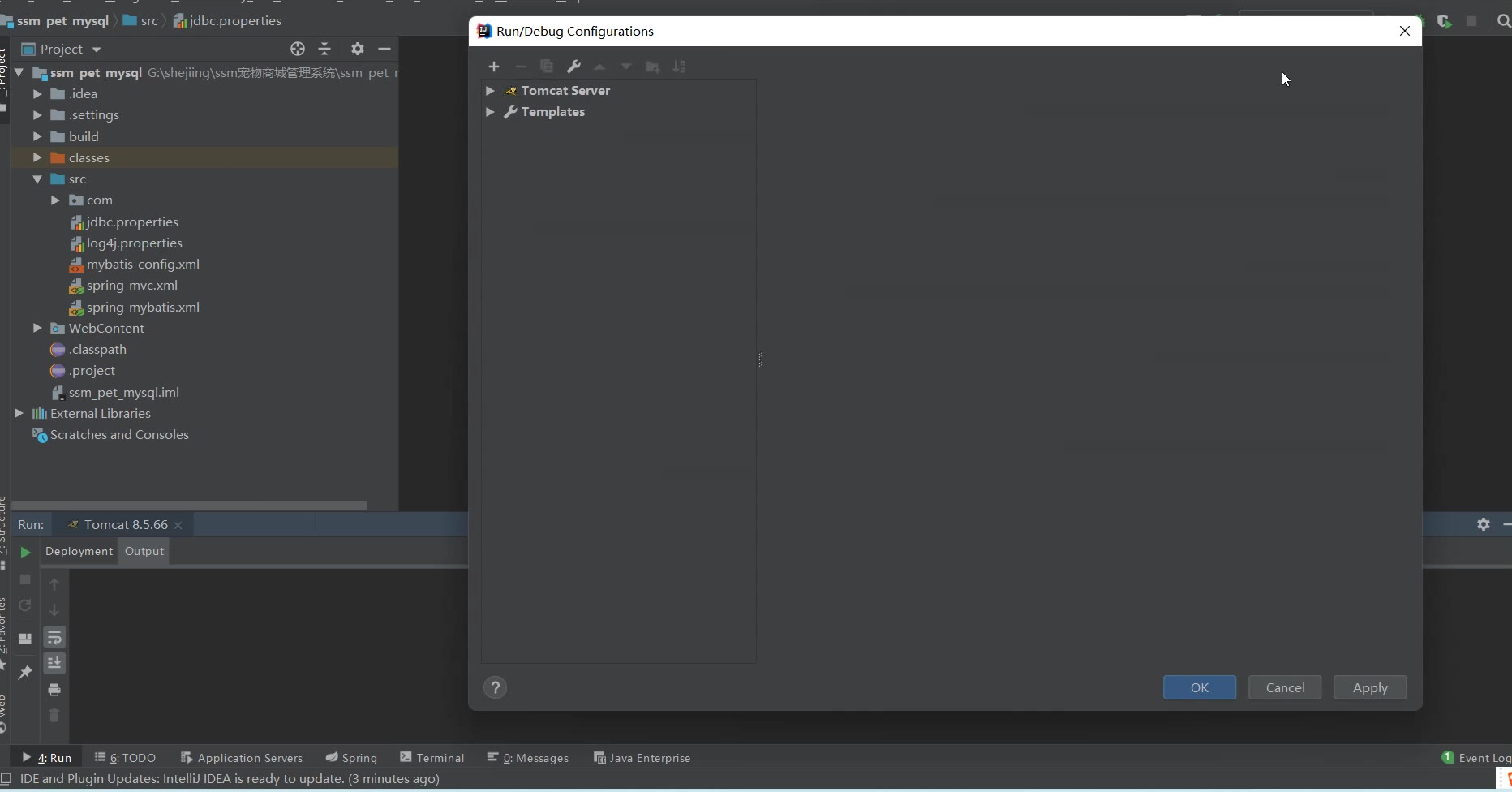Click the down arrow in the Run console toolbar
The width and height of the screenshot is (1512, 792).
(54, 610)
